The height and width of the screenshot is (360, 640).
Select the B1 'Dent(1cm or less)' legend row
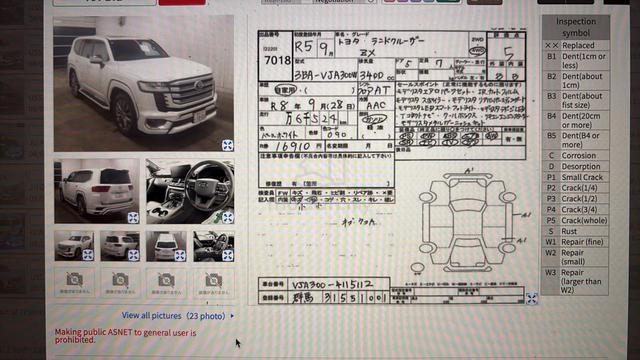(576, 61)
